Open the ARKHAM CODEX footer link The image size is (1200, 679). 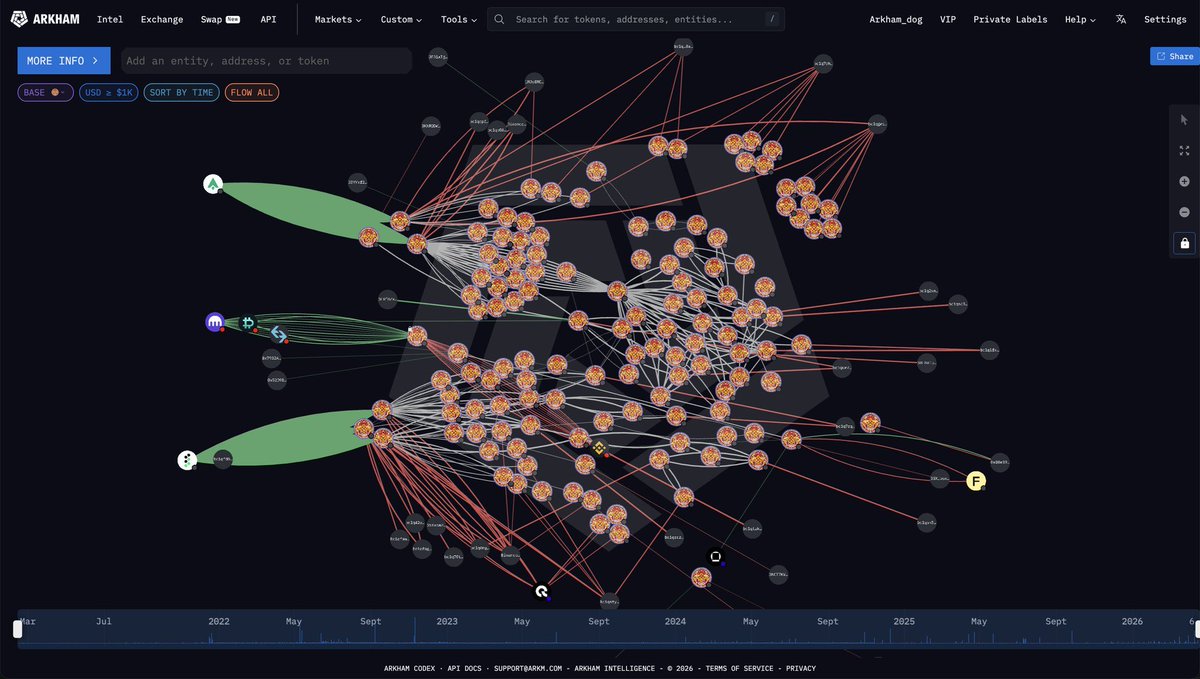(410, 668)
